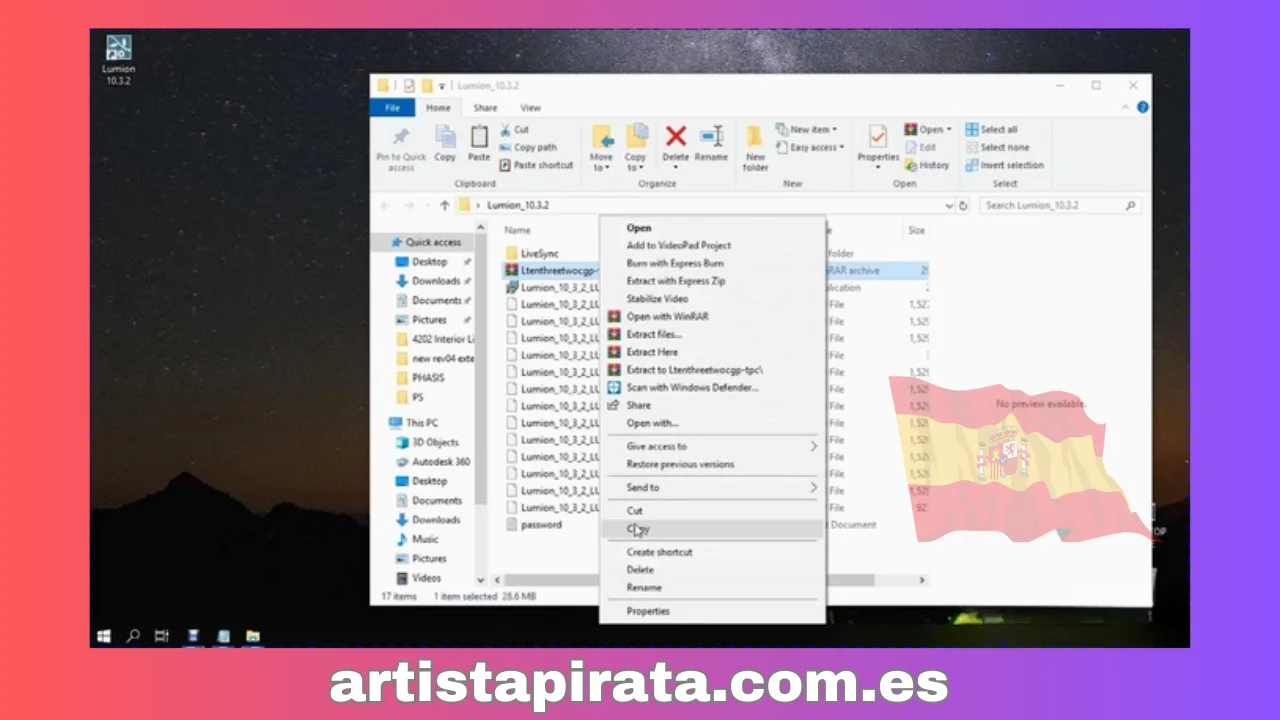This screenshot has width=1280, height=720.
Task: Click the Search Lumion_10.3.2 field
Action: (1060, 205)
